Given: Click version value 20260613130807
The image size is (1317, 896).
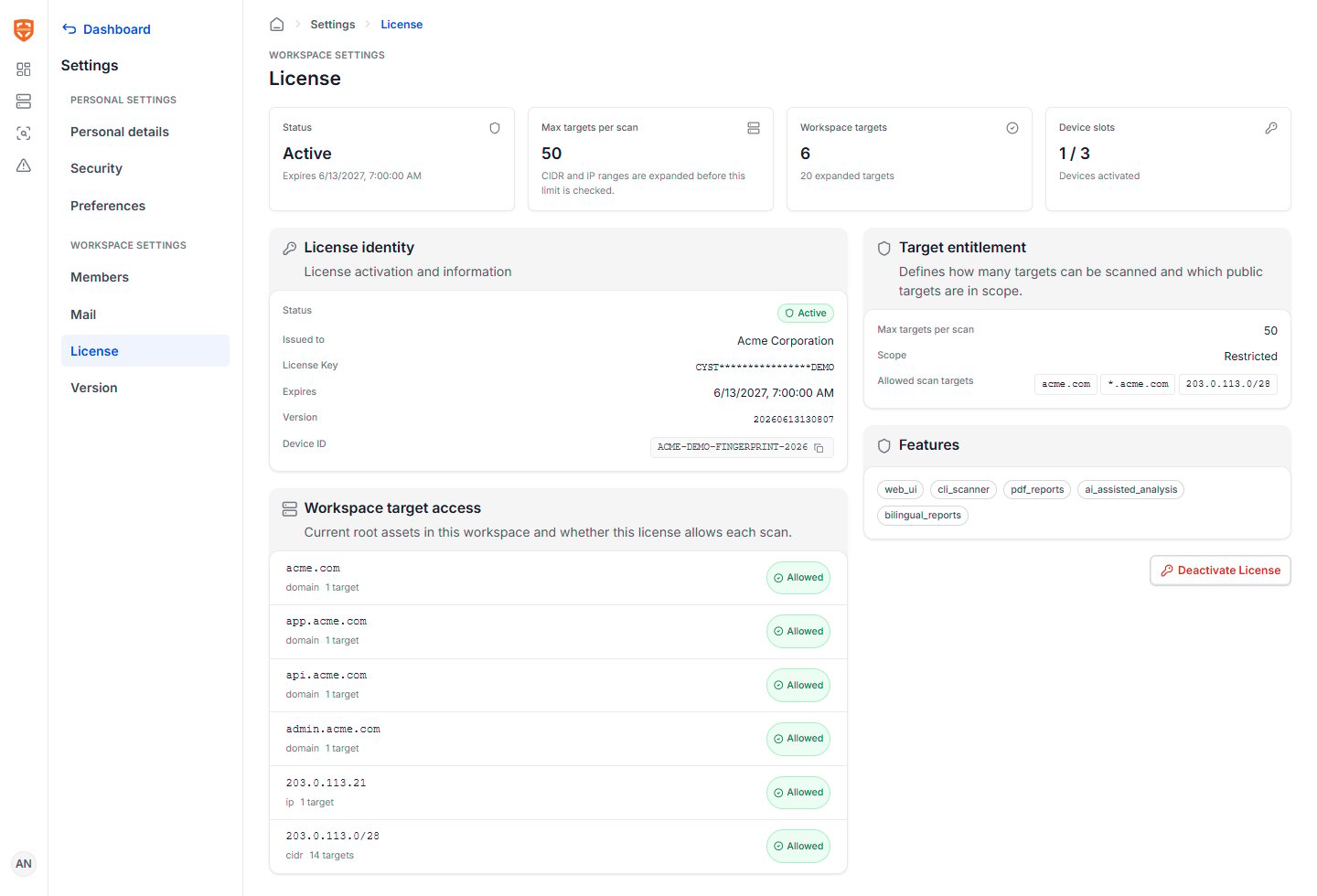Looking at the screenshot, I should [x=794, y=420].
